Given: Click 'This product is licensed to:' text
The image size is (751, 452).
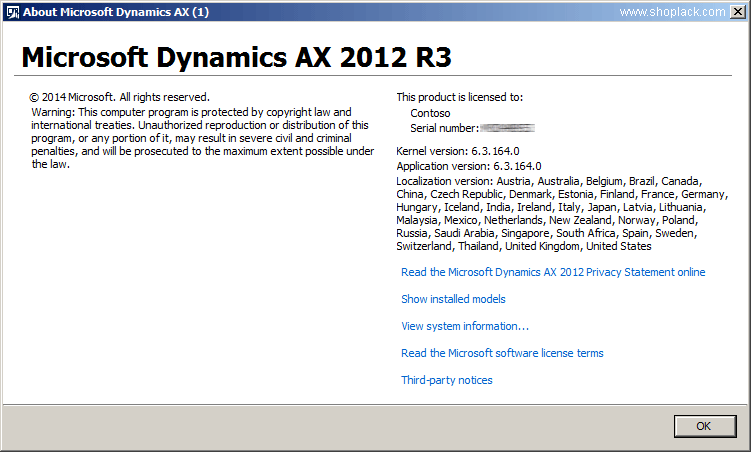Looking at the screenshot, I should (460, 97).
